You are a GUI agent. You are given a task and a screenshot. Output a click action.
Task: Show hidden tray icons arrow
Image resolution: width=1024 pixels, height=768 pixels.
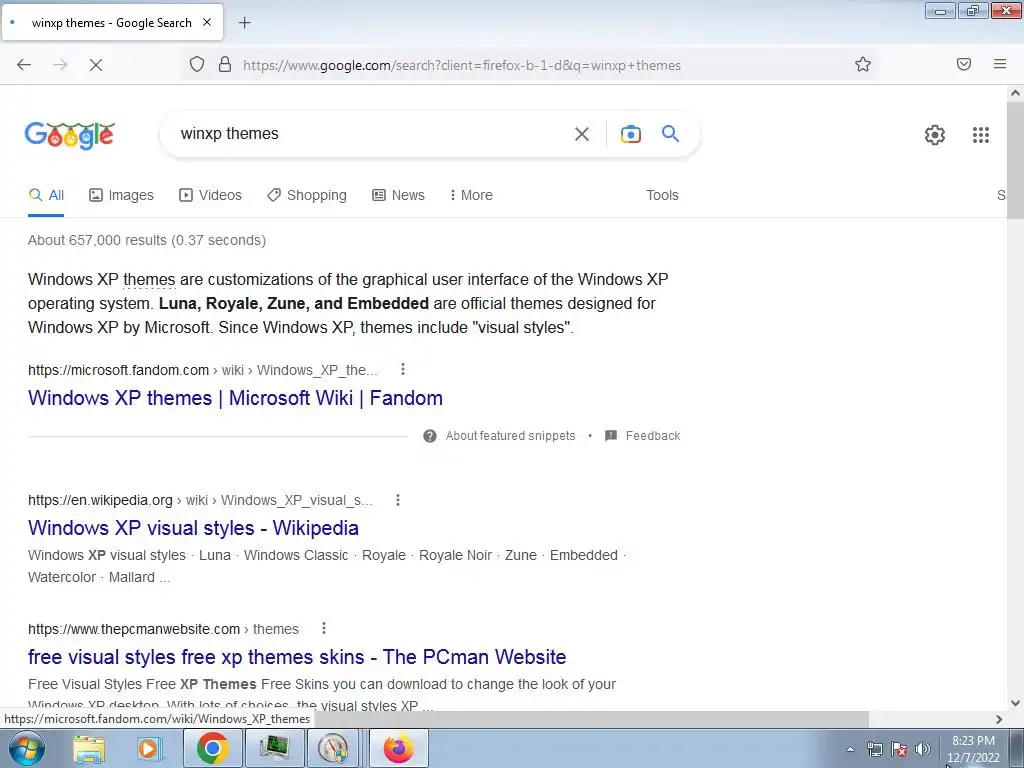[x=850, y=749]
